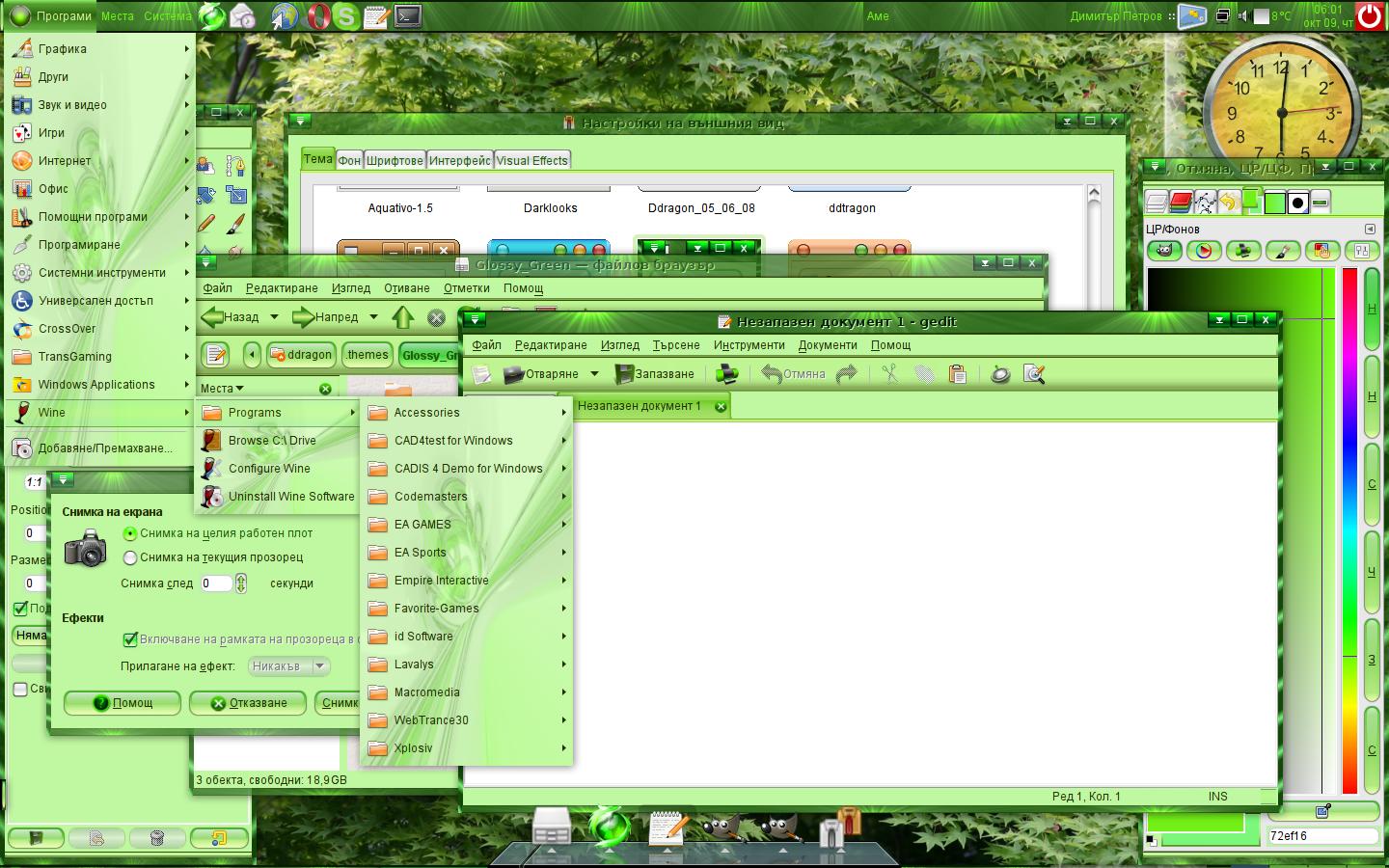Screen dimensions: 1389x868
Task: Create a new document in gedit toolbar
Action: (x=481, y=374)
